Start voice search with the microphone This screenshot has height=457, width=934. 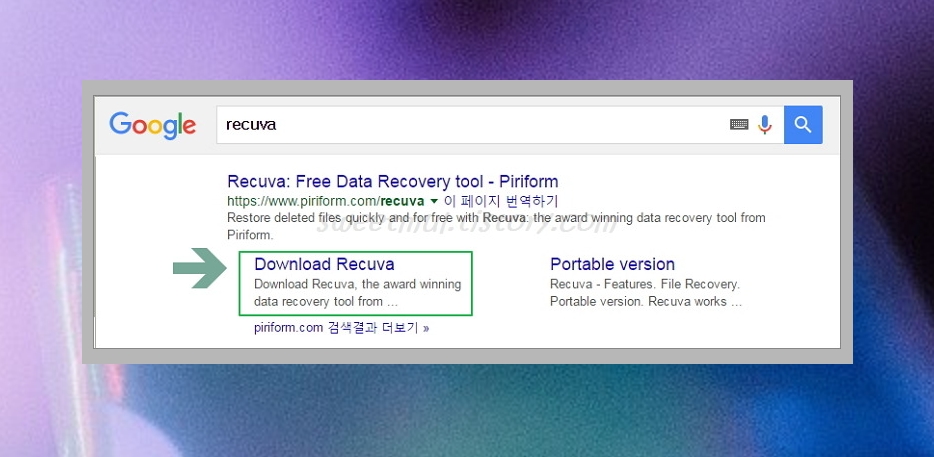coord(765,125)
